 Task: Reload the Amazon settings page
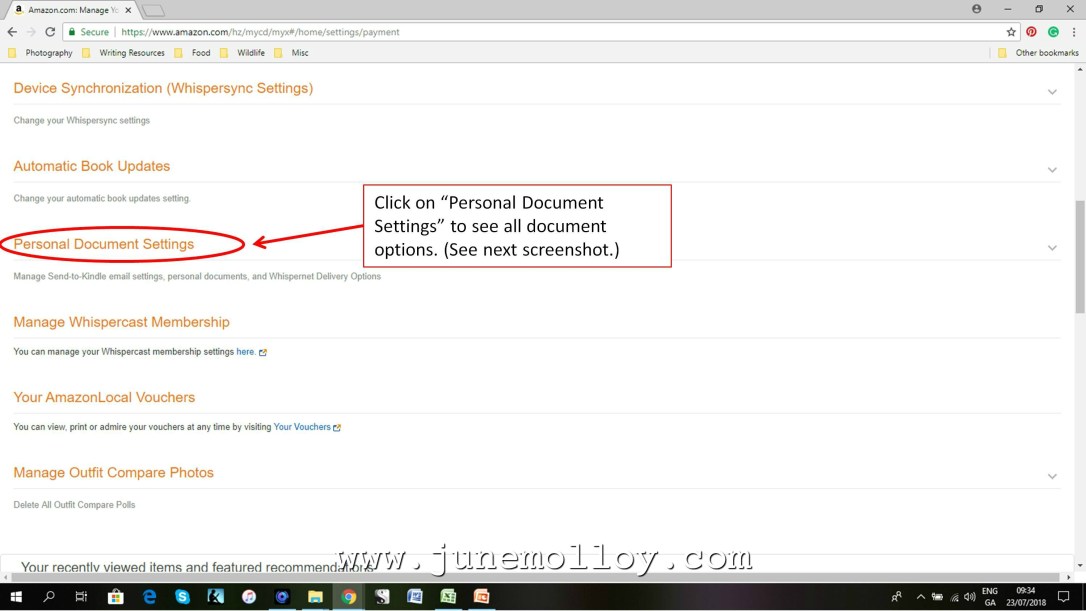50,32
